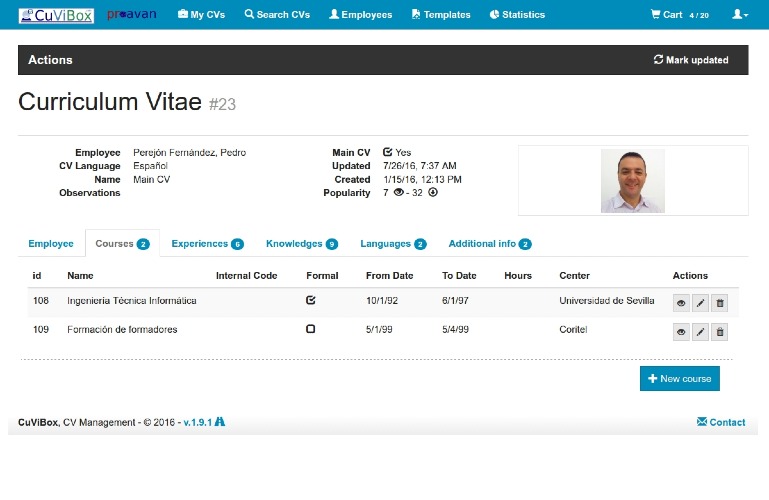Click the employee photo thumbnail
Viewport: 769px width, 500px height.
[x=633, y=181]
